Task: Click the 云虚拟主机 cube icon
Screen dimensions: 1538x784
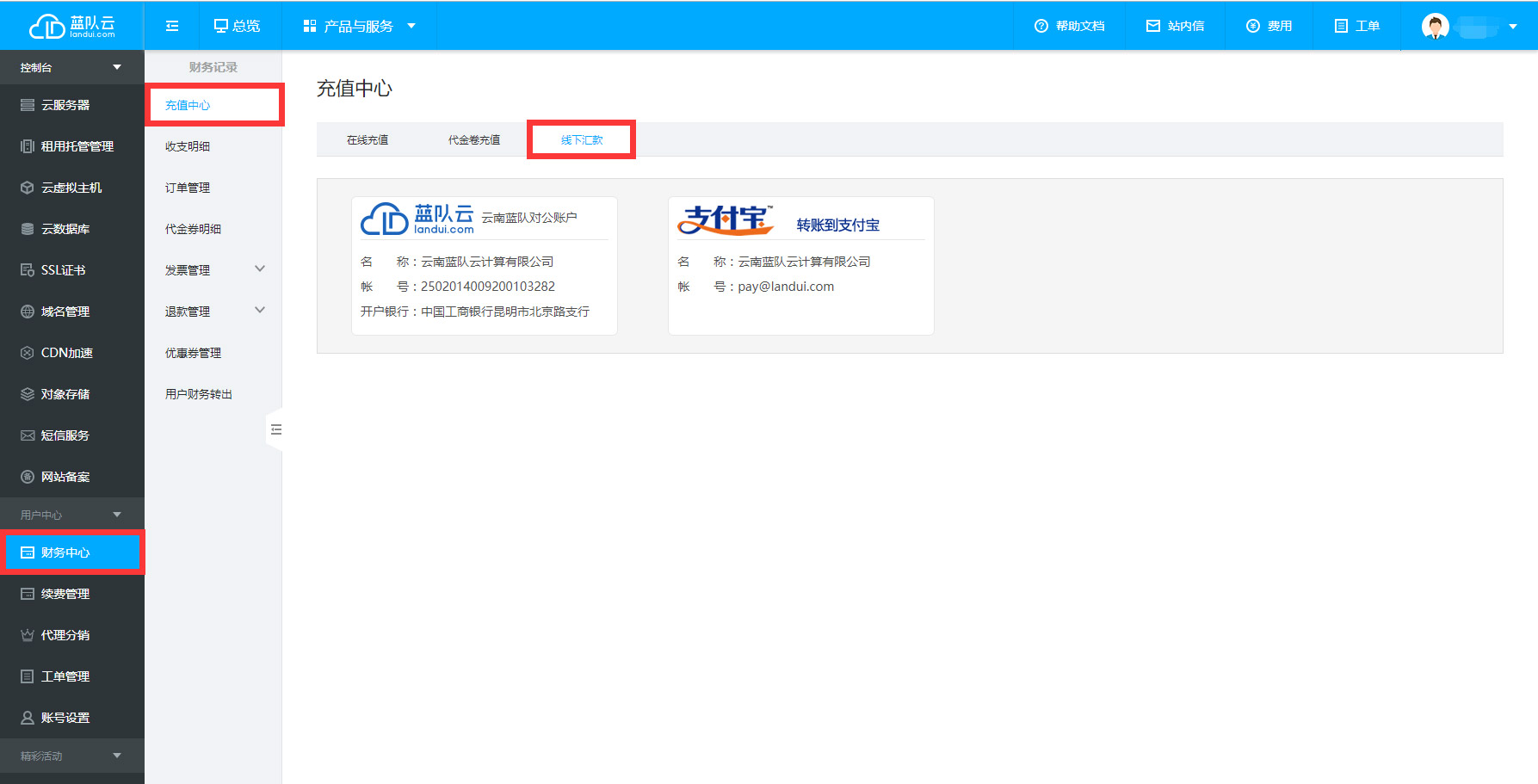Action: (28, 188)
